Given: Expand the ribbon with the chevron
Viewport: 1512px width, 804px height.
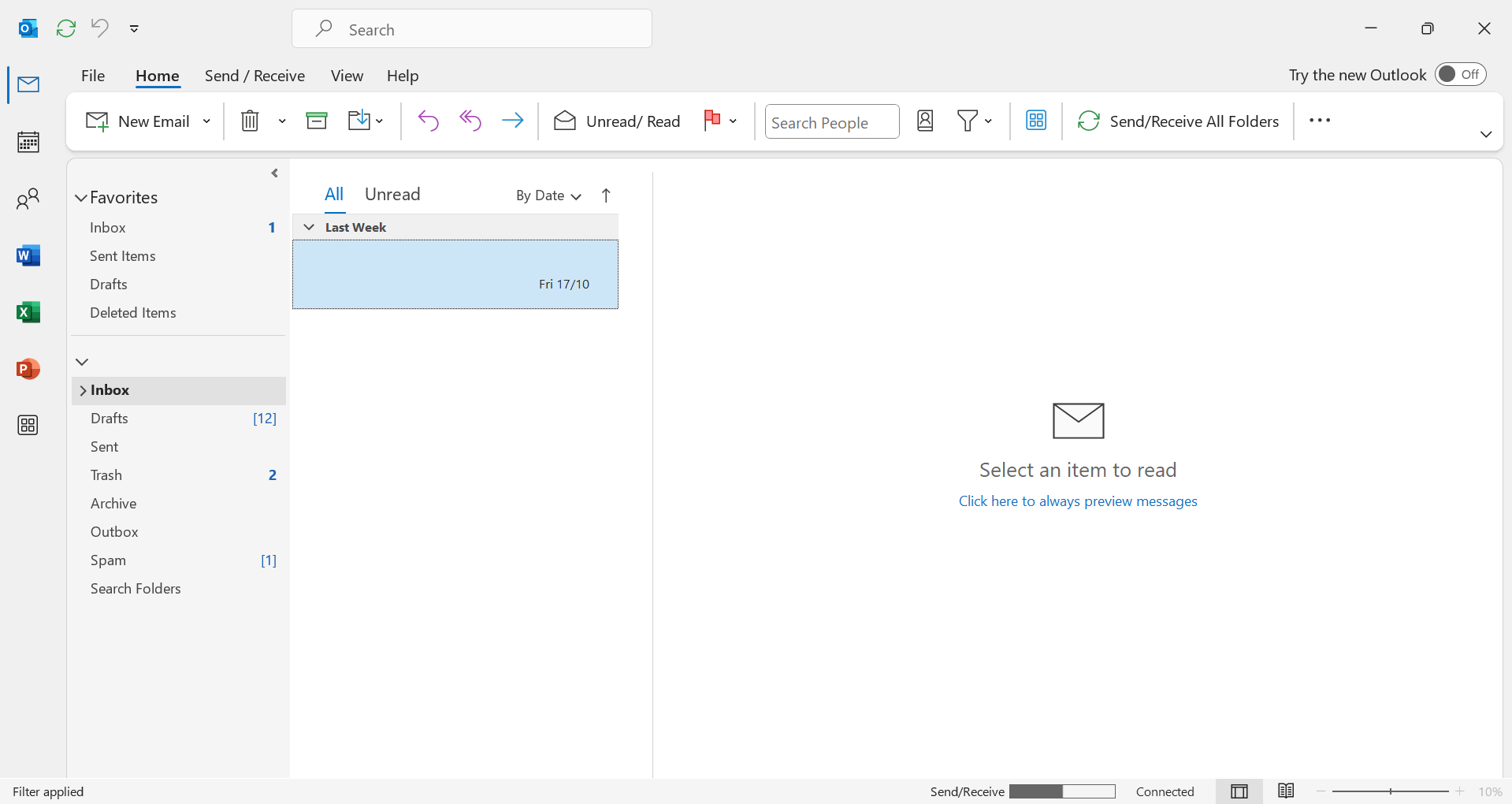Looking at the screenshot, I should click(1486, 135).
